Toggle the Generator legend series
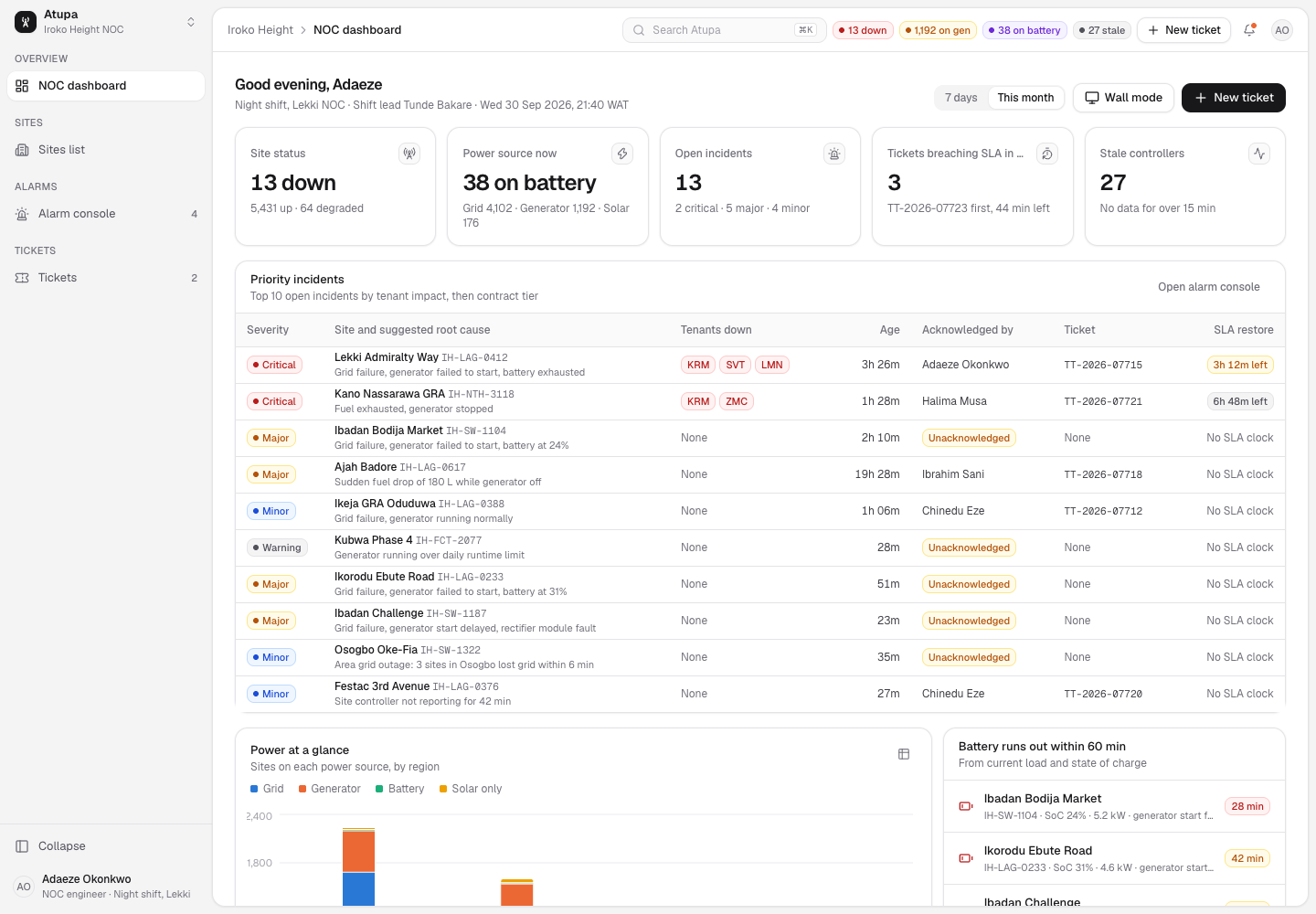This screenshot has height=914, width=1316. click(x=330, y=789)
